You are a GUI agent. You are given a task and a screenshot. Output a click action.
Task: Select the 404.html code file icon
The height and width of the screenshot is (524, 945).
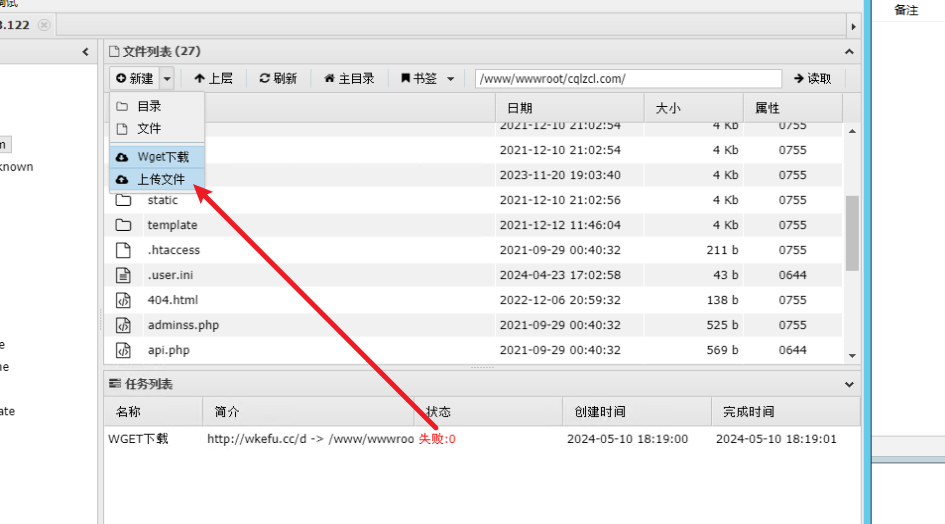[123, 300]
